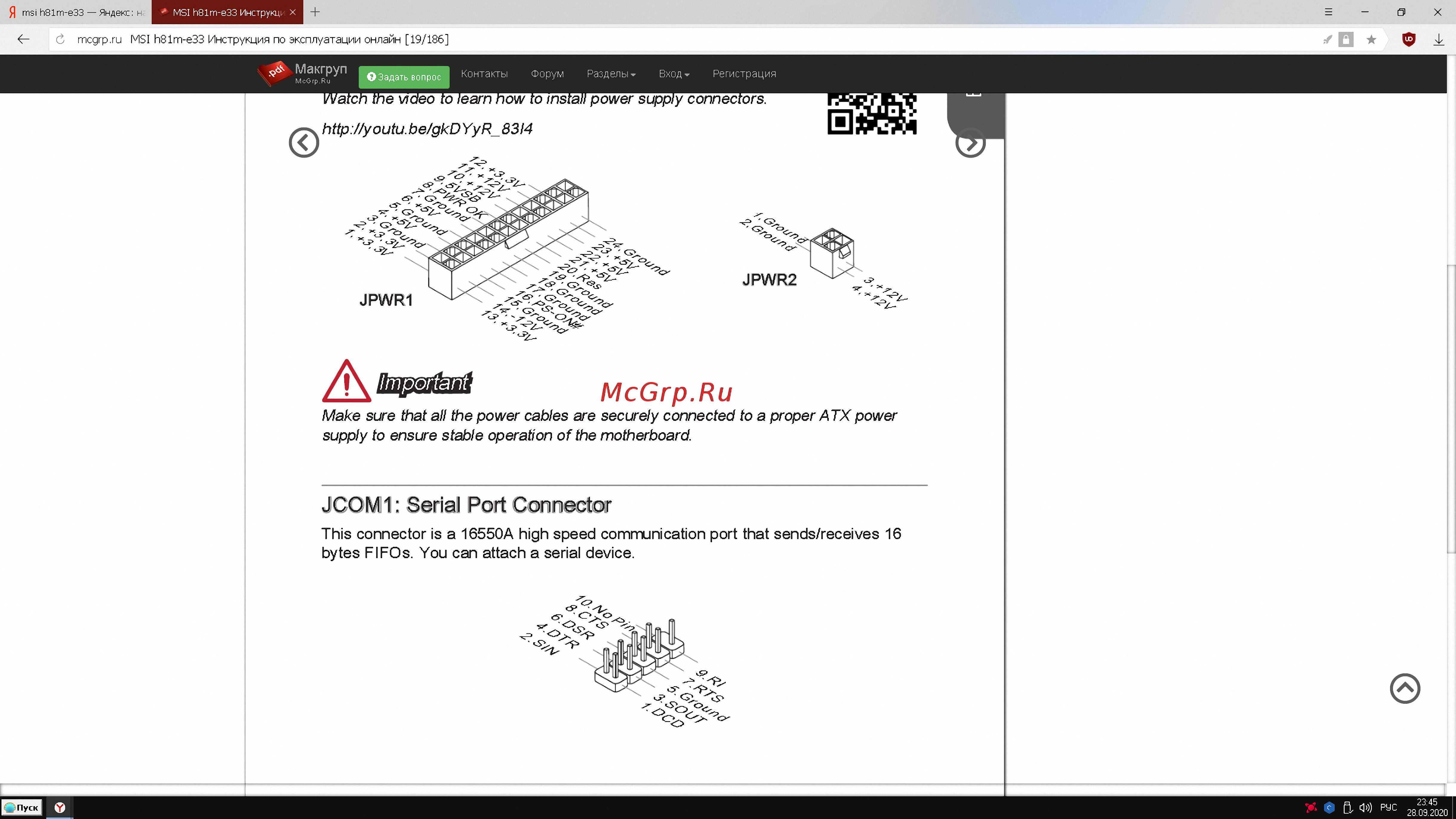Click the green Задать вопрос button
This screenshot has height=819, width=1456.
[x=404, y=77]
